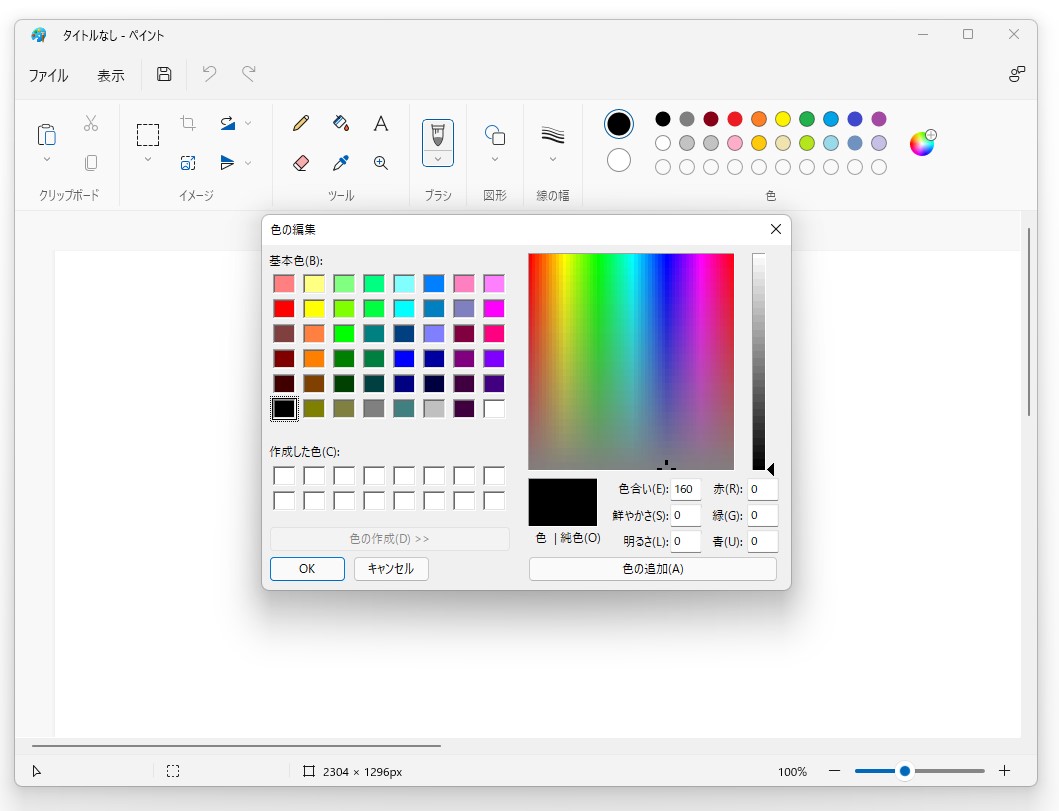Click the Cut scissors icon
1059x811 pixels.
[x=91, y=124]
